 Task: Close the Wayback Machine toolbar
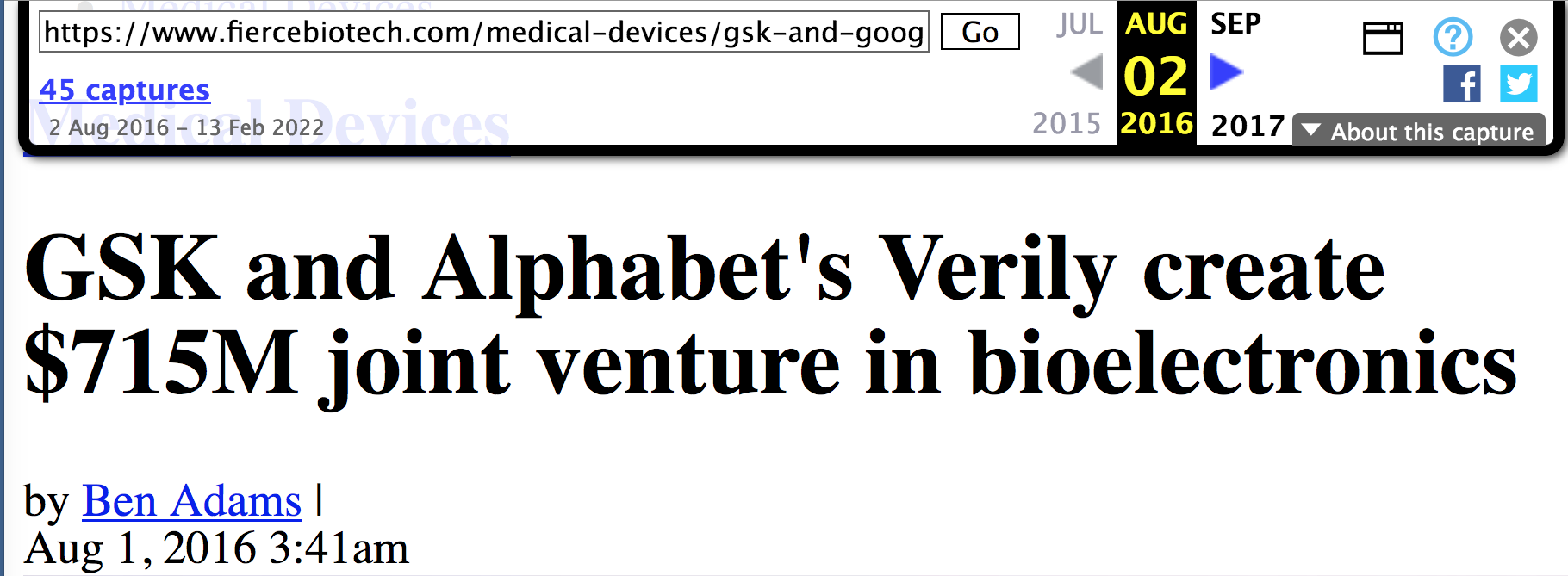(1518, 38)
